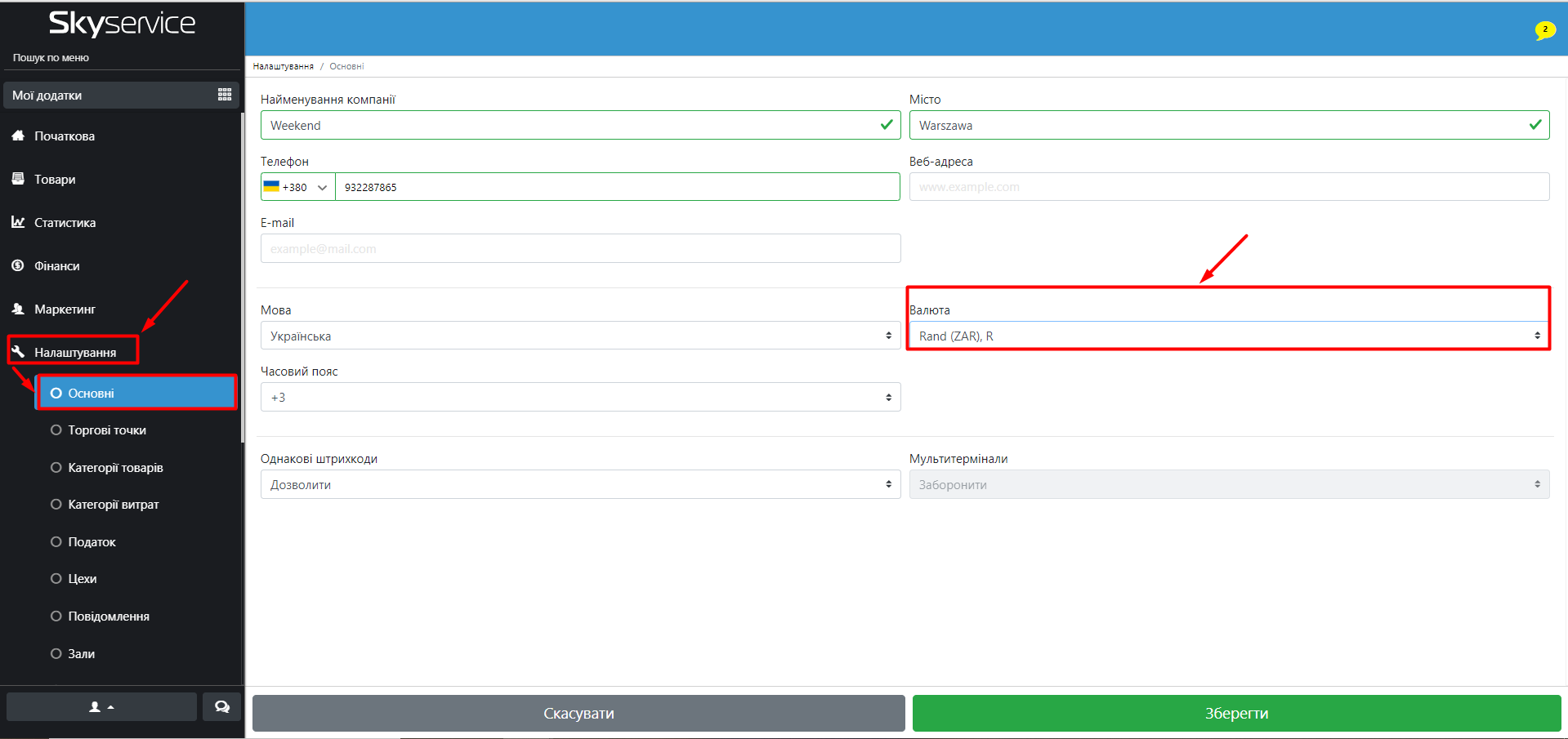This screenshot has width=1568, height=739.
Task: Open the apps grid icon beside Мої додатки
Action: (x=225, y=95)
